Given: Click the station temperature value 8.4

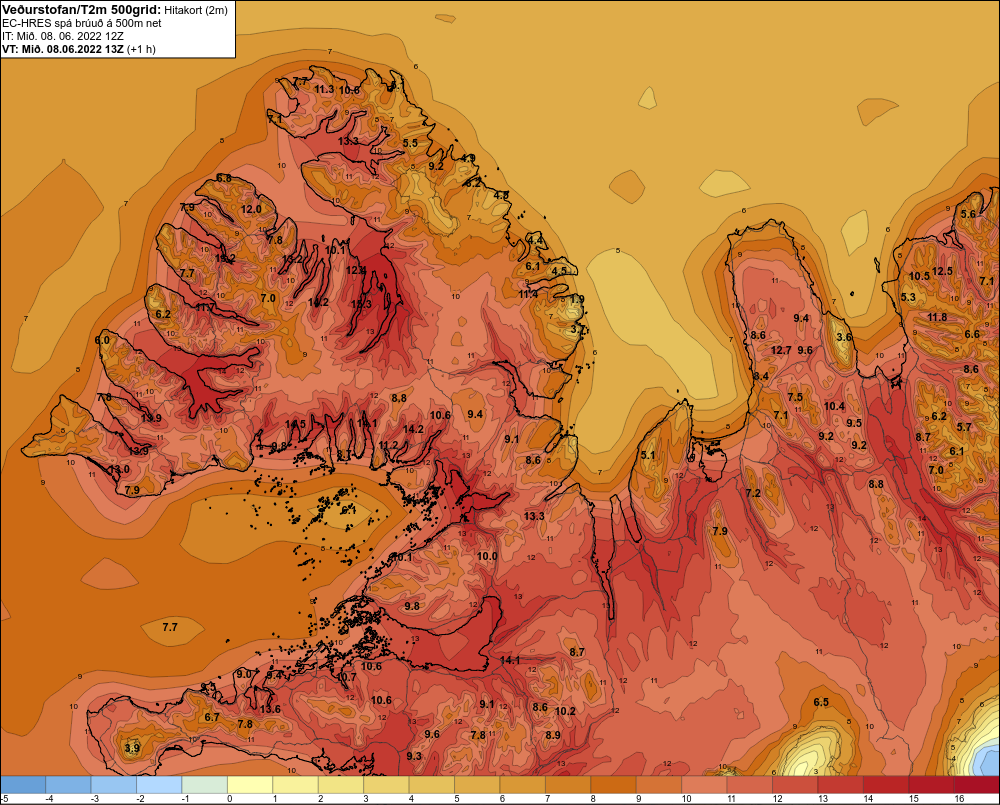Looking at the screenshot, I should (x=761, y=376).
